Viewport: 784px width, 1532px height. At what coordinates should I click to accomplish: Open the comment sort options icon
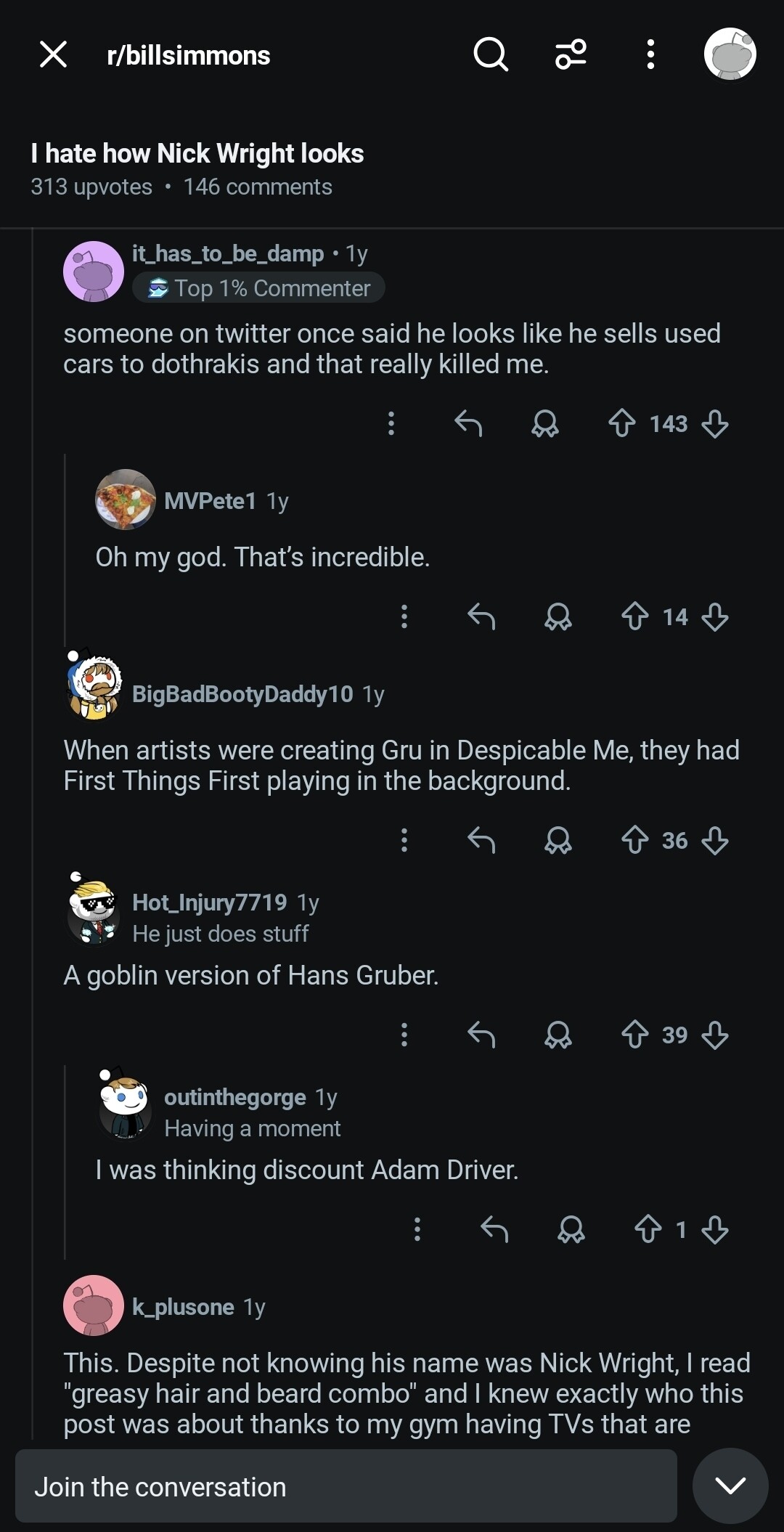tap(571, 54)
